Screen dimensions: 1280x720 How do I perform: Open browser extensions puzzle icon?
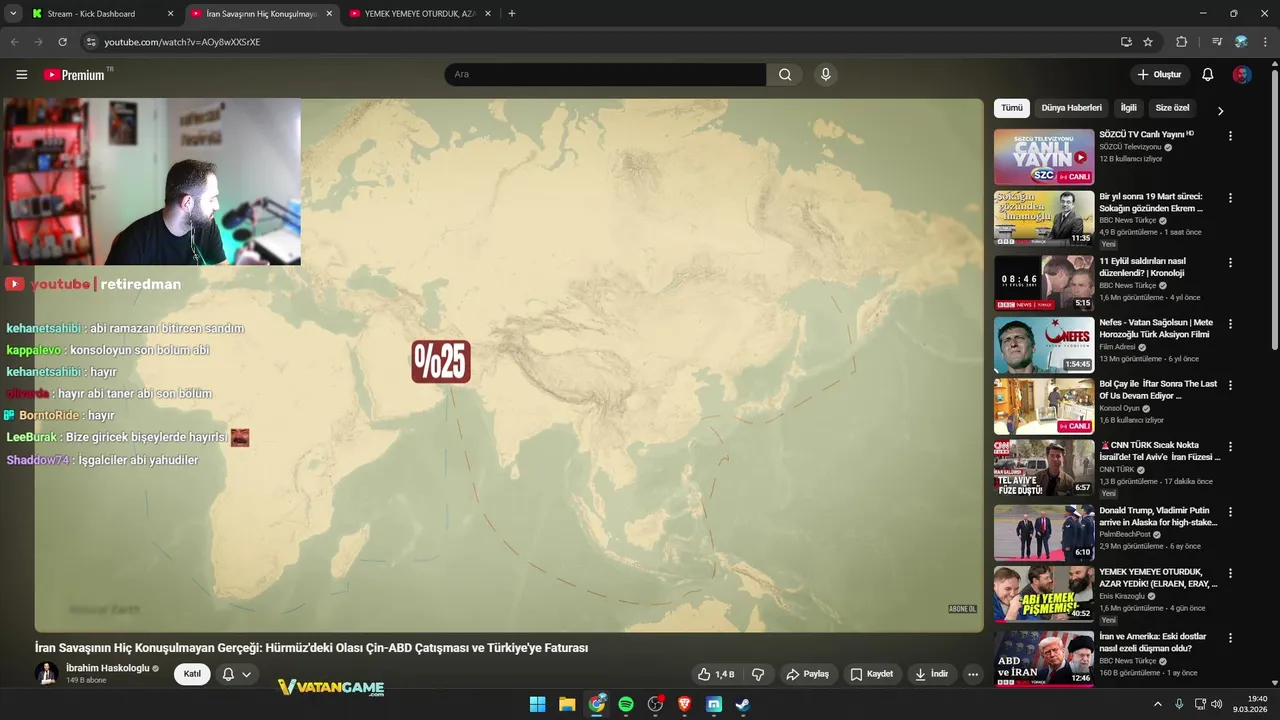point(1181,42)
